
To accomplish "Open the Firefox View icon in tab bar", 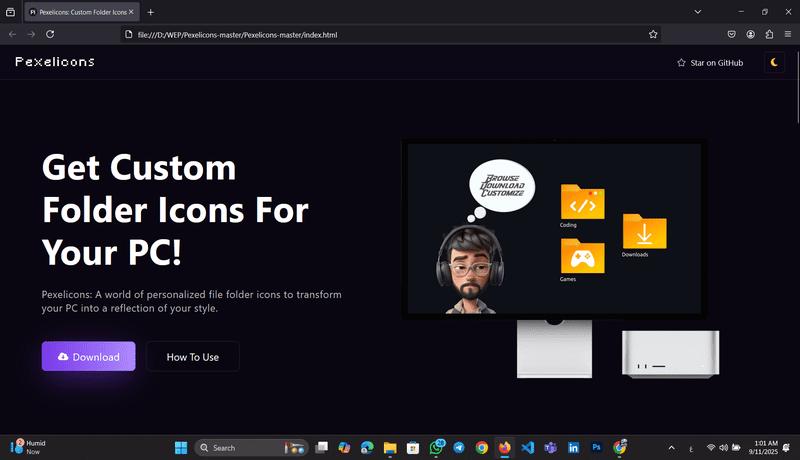I will (10, 12).
